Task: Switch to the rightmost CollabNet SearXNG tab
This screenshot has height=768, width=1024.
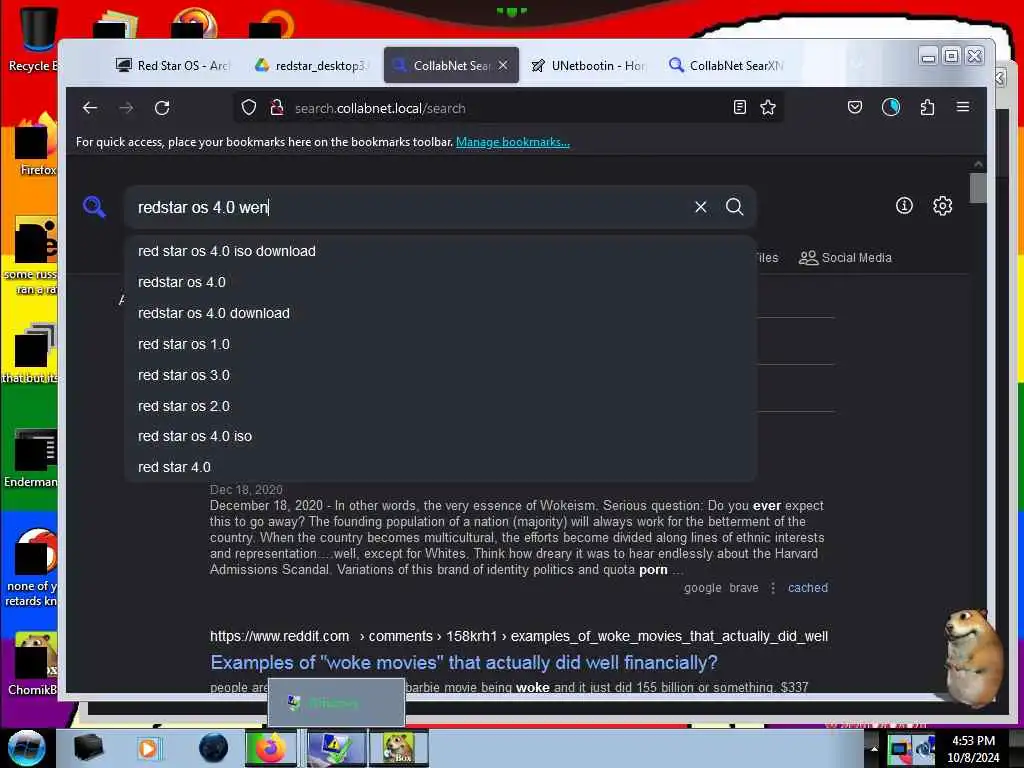Action: (726, 65)
